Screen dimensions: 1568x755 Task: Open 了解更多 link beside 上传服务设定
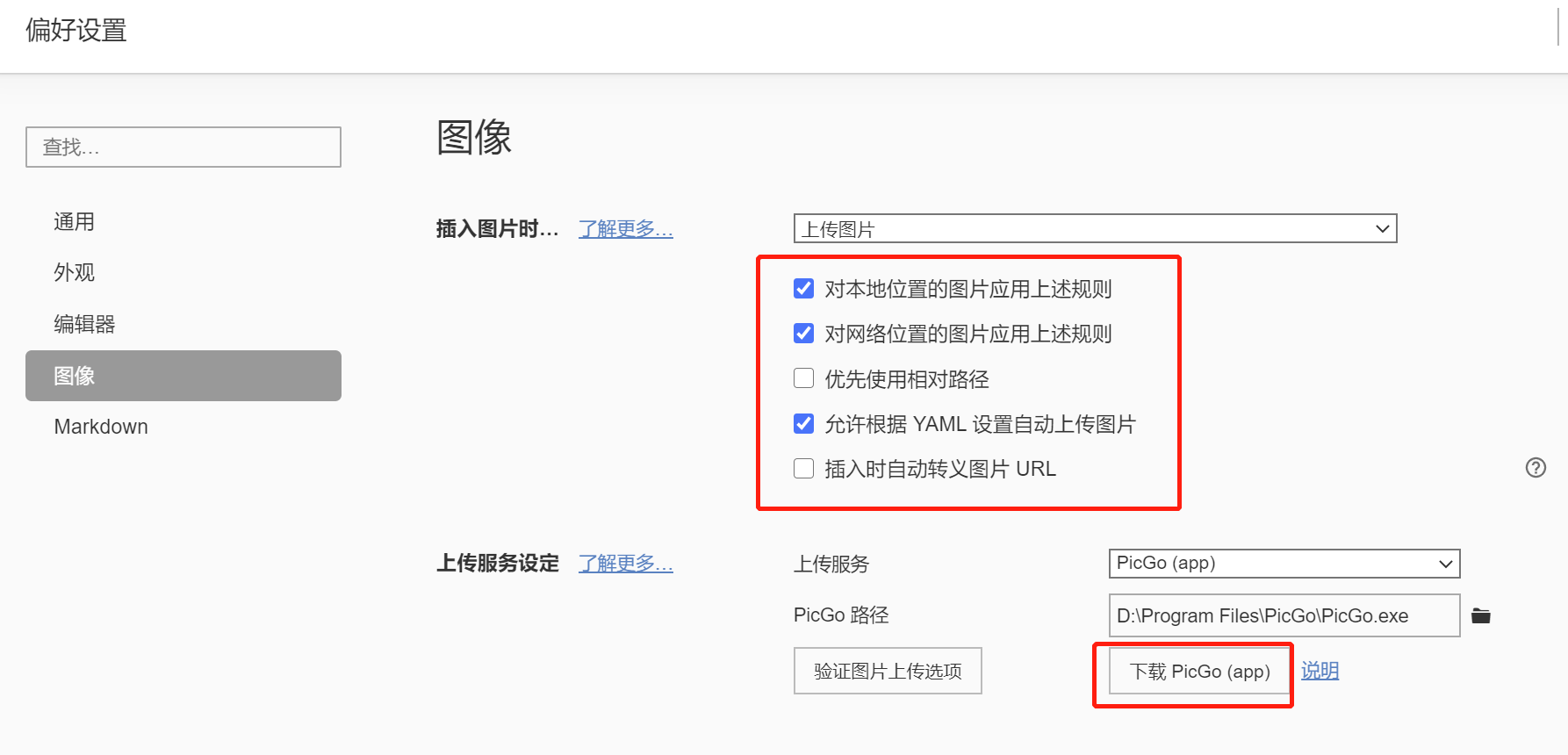point(625,564)
